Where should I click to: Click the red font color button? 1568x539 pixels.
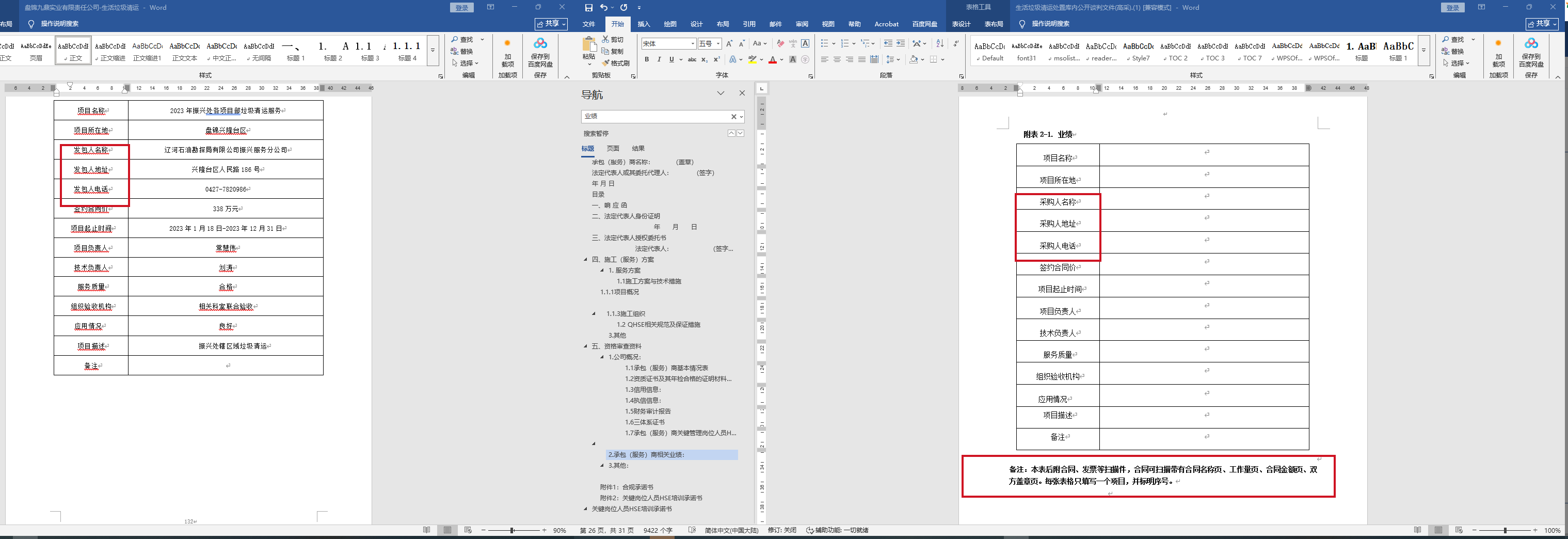coord(773,60)
